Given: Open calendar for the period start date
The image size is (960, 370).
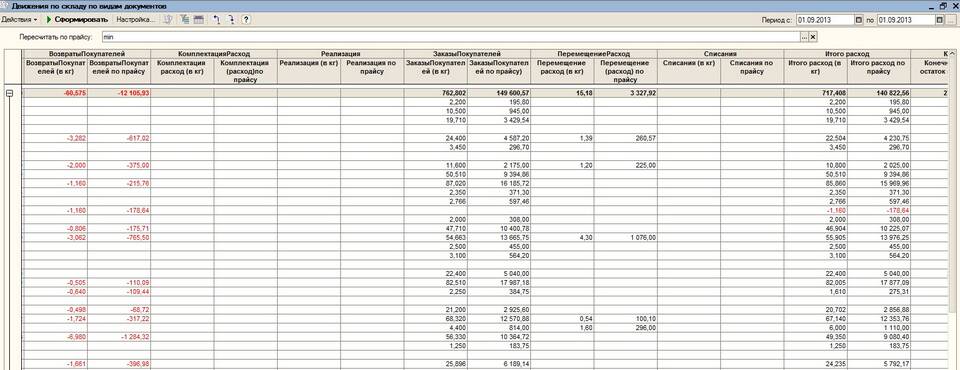Looking at the screenshot, I should pyautogui.click(x=858, y=20).
